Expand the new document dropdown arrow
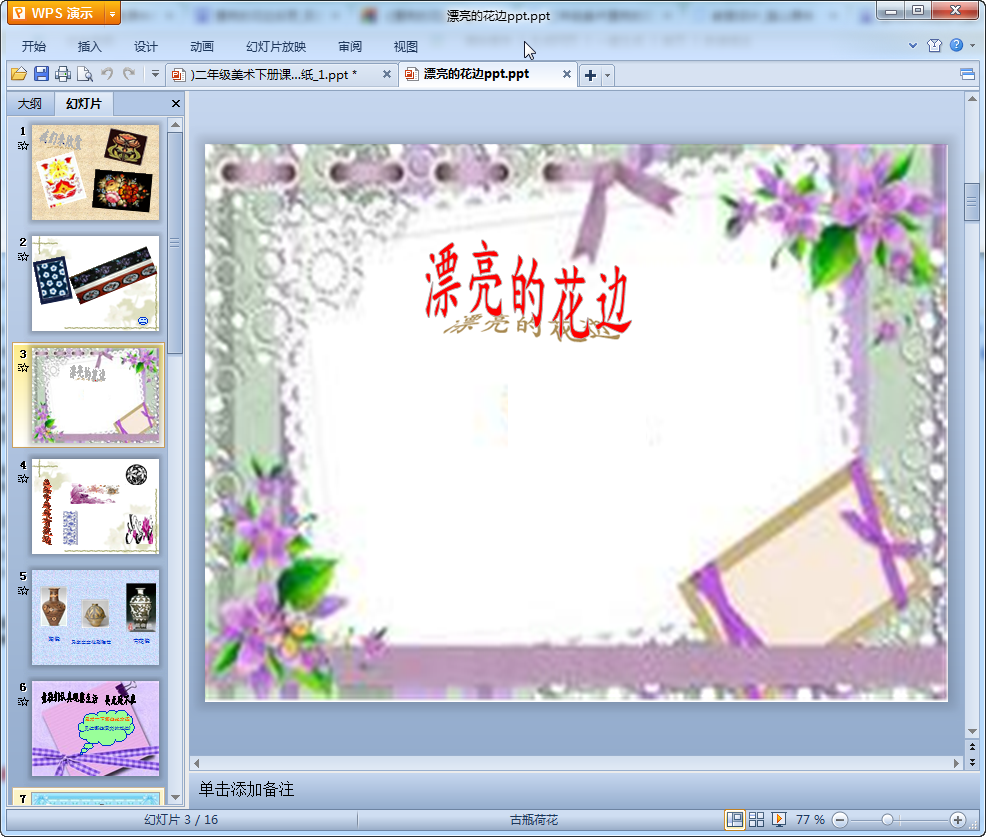Screen dimensions: 986x837 pyautogui.click(x=607, y=75)
